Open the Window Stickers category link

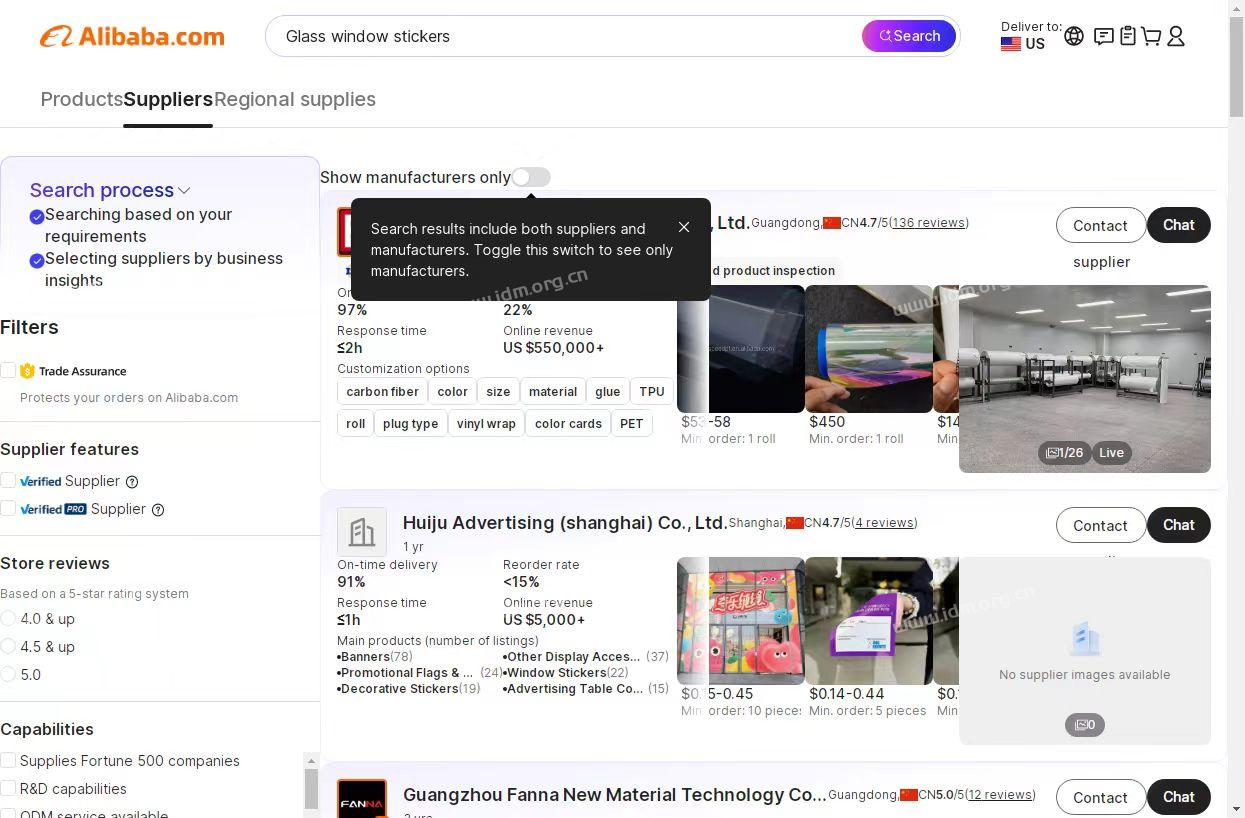coord(556,673)
